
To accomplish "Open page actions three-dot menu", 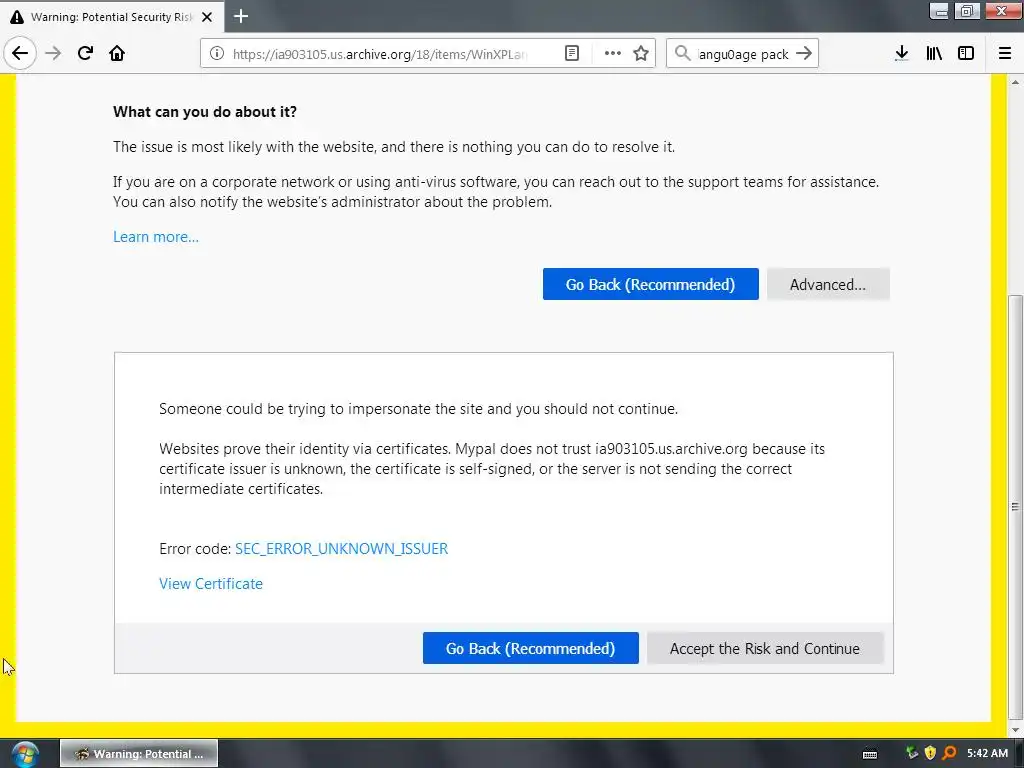I will point(613,54).
